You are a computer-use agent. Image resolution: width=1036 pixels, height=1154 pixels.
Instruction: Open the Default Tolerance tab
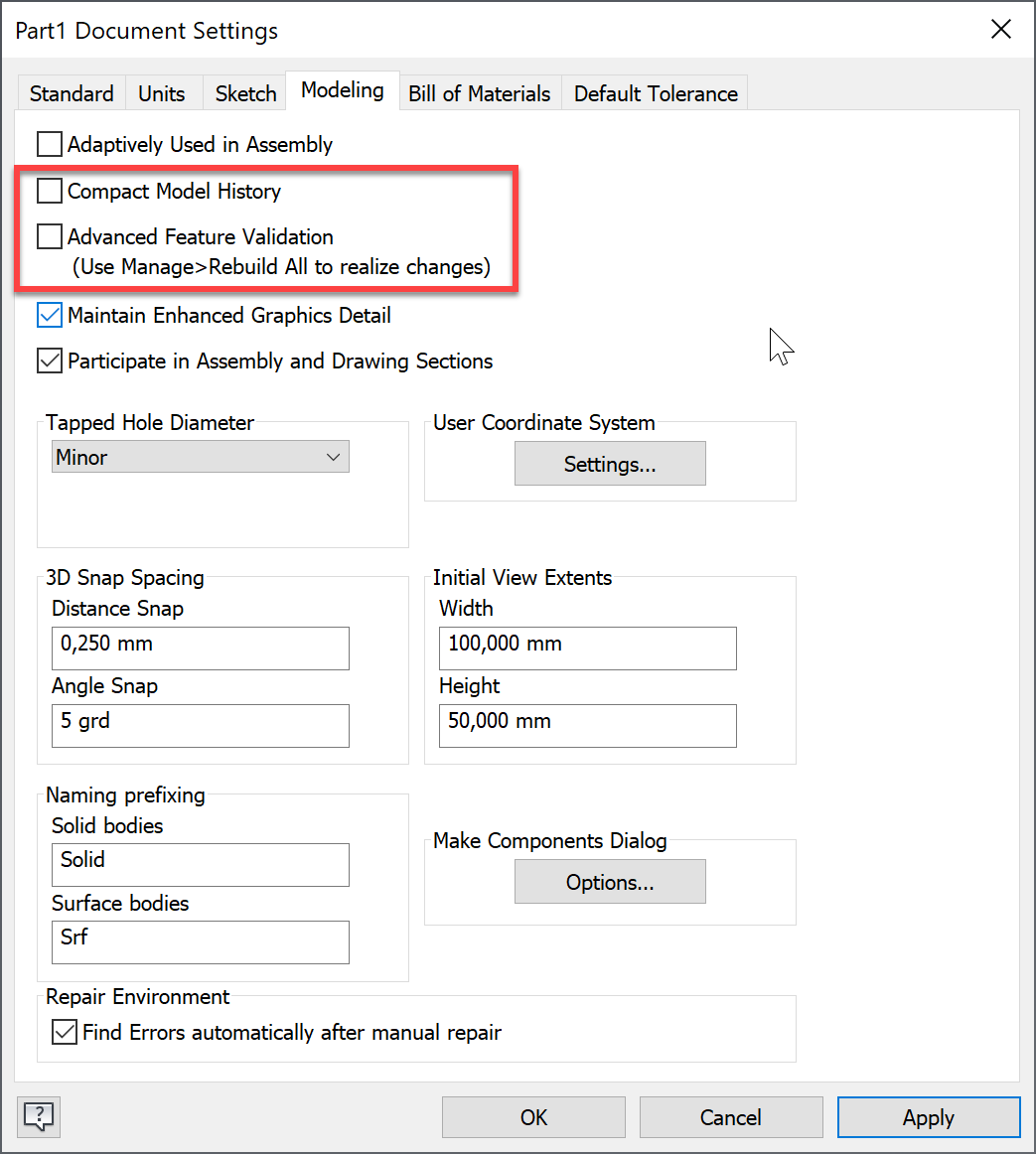tap(655, 92)
